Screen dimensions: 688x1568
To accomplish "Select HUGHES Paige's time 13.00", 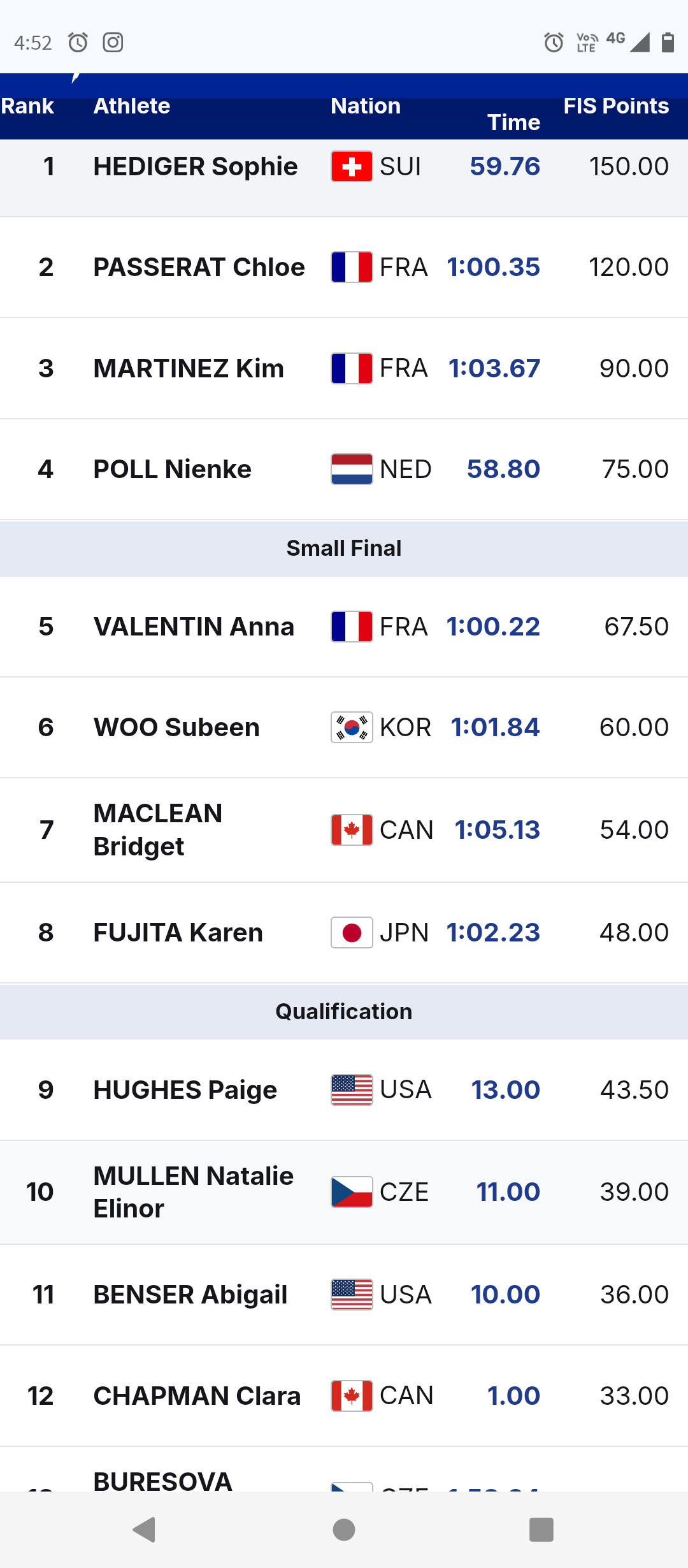I will click(505, 1090).
